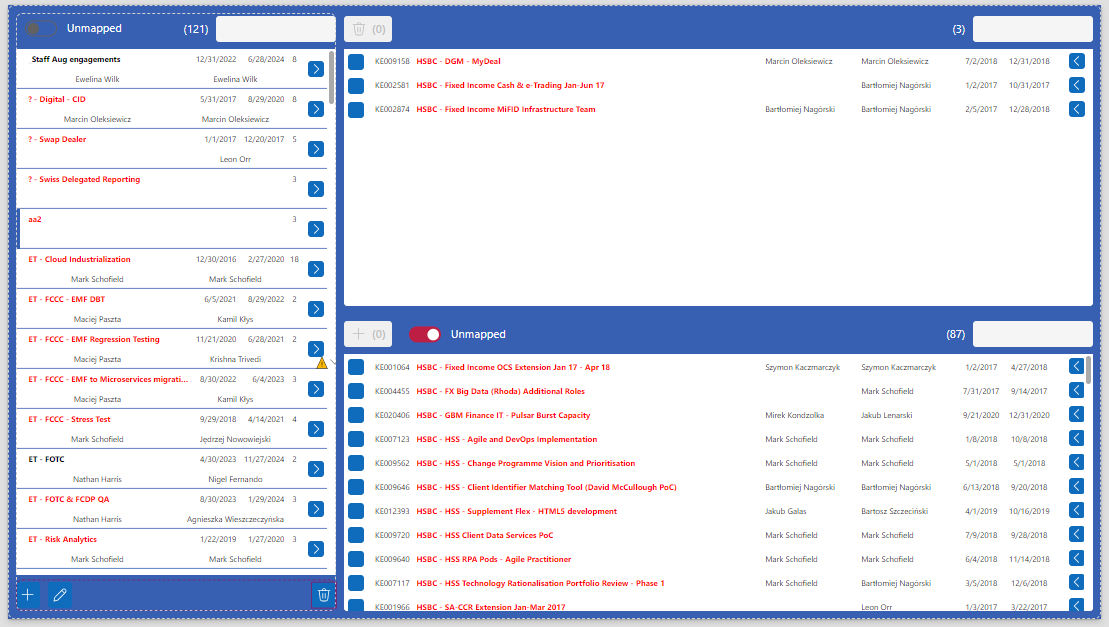Viewport: 1109px width, 627px height.
Task: Click the trash (0) button above top-right list
Action: 368,29
